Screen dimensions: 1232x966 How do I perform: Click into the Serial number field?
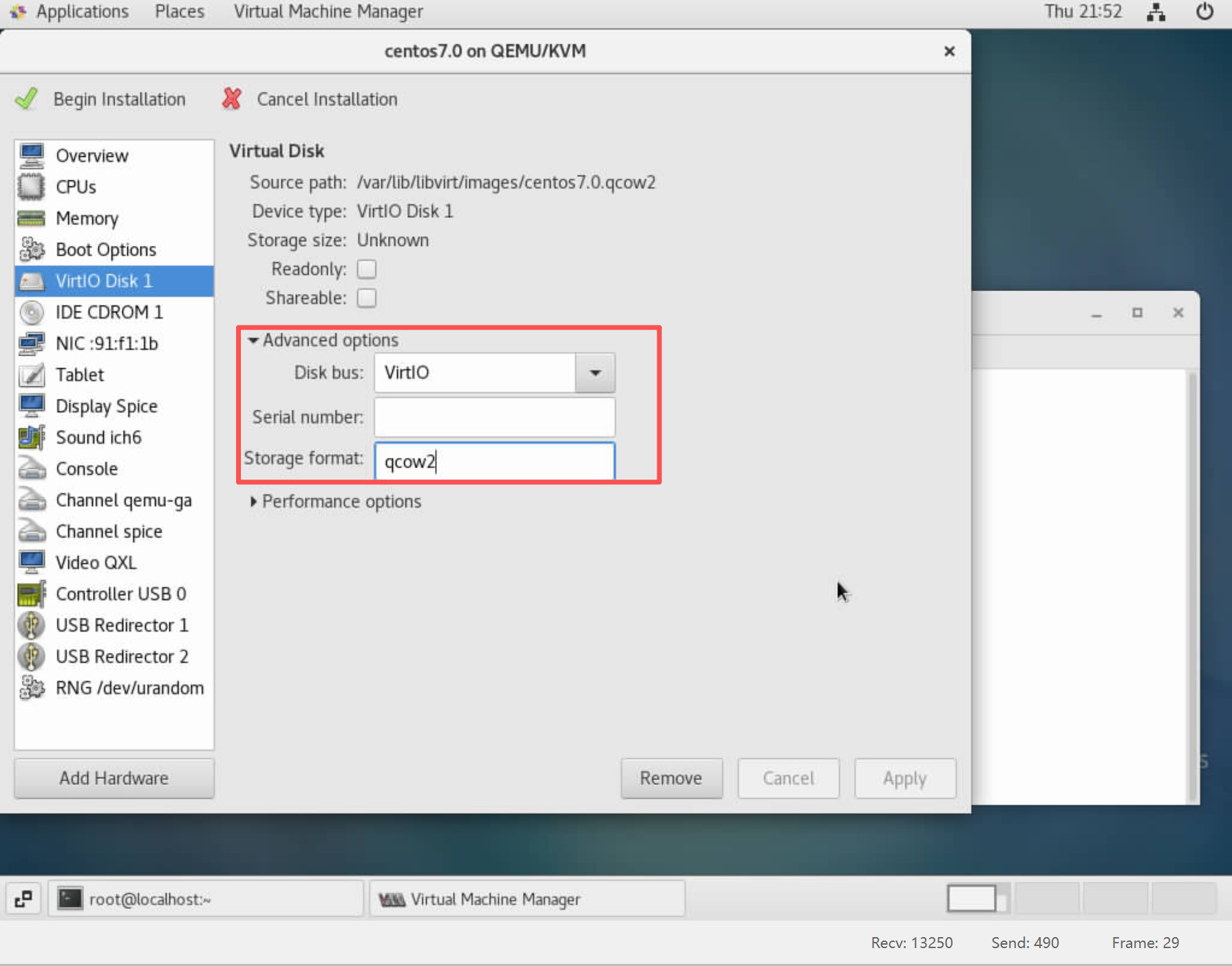tap(494, 417)
